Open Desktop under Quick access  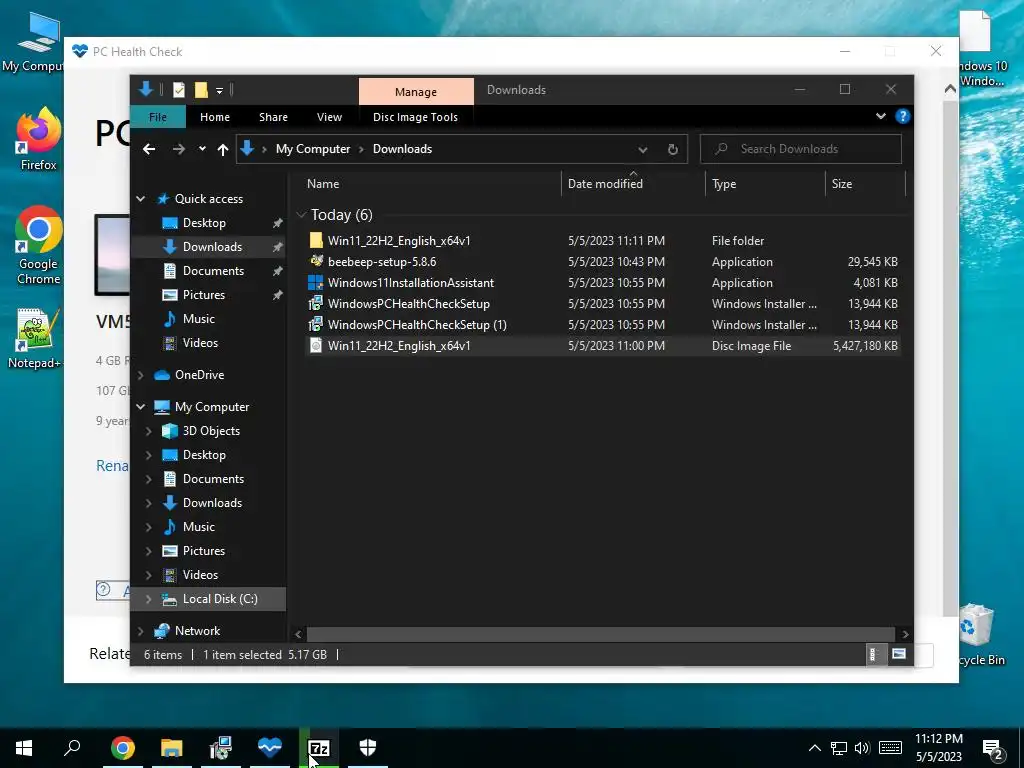click(204, 223)
